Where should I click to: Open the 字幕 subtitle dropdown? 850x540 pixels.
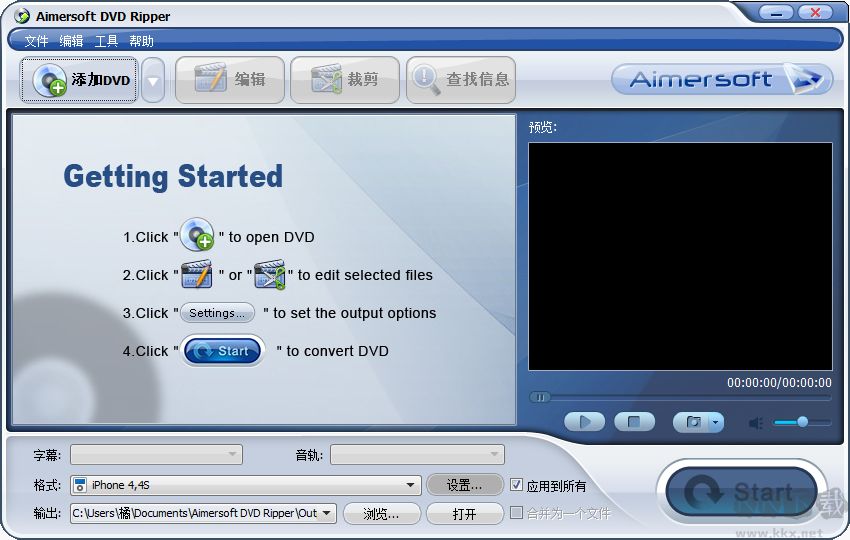[x=156, y=454]
